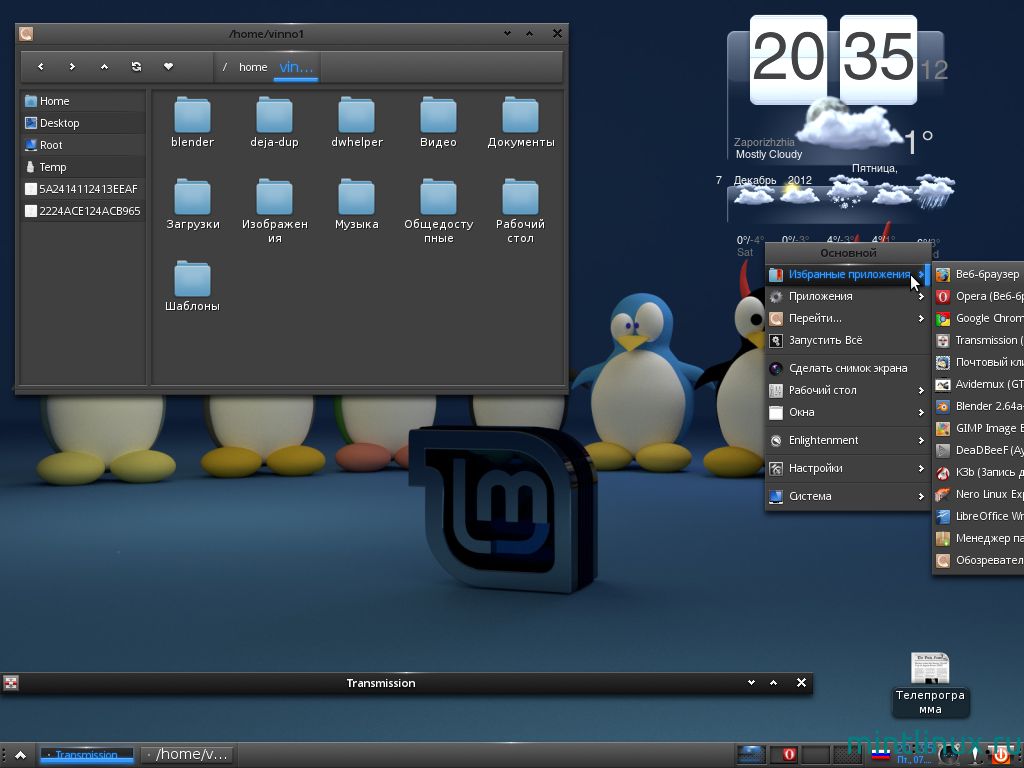
Task: Open volume 2224ACE124ACB965 in sidebar
Action: click(x=83, y=211)
